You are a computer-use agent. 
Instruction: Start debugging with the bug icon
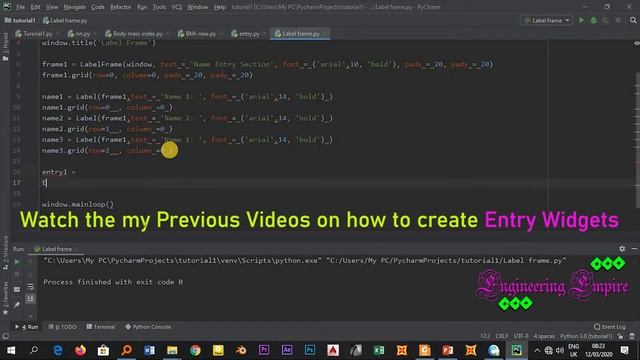coord(593,20)
